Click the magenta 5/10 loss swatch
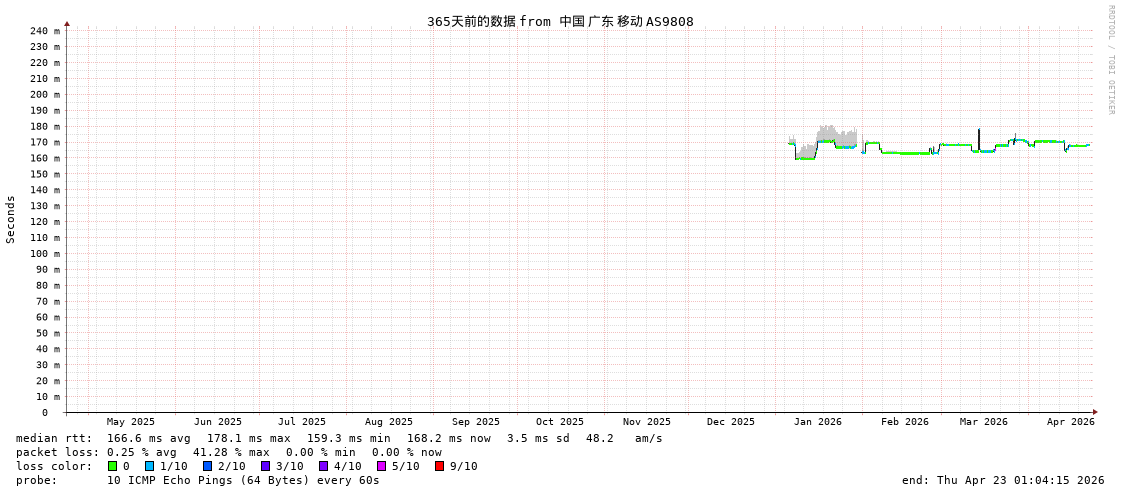 [x=381, y=466]
